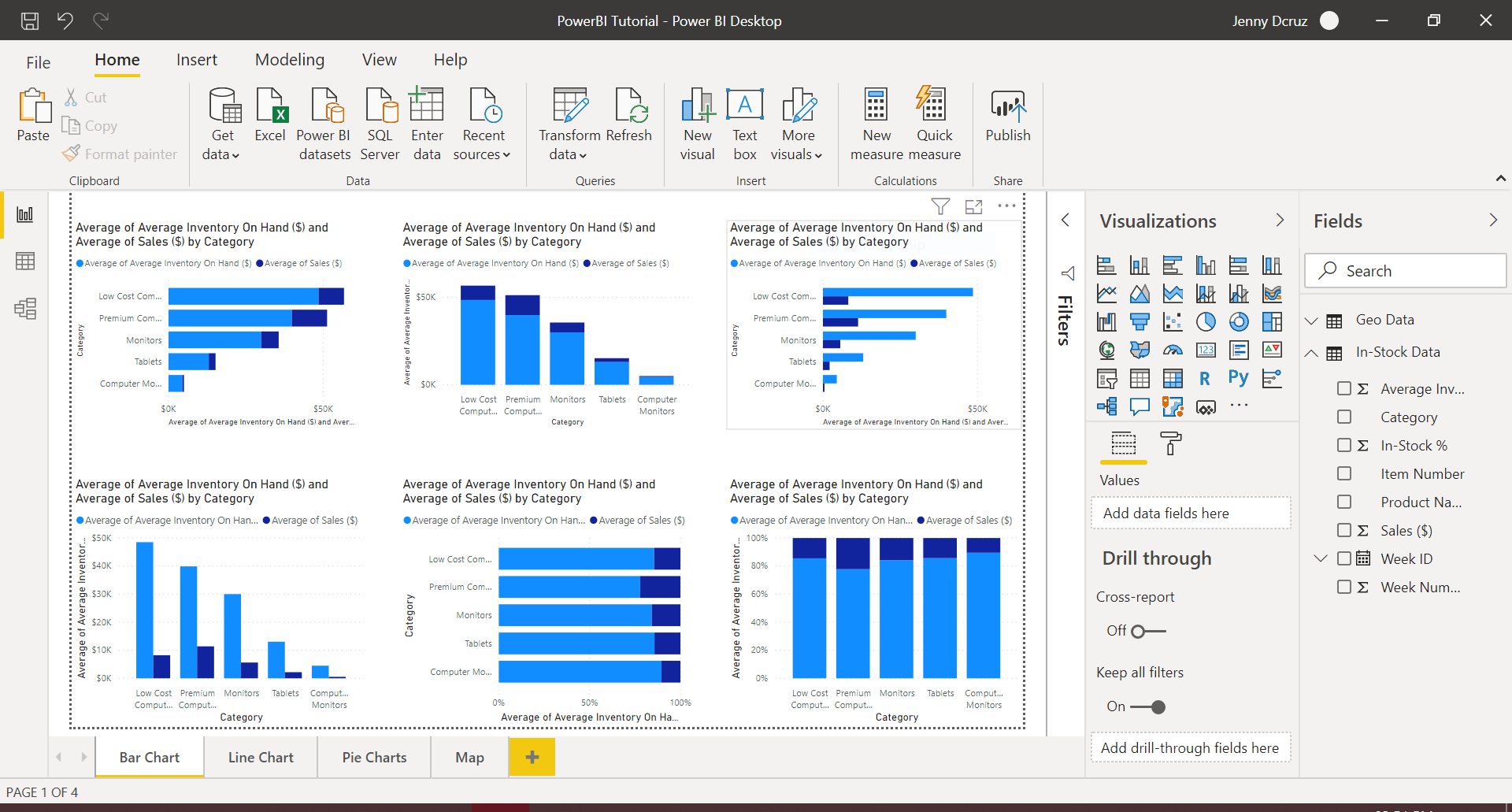Click the Publish button
Viewport: 1512px width, 812px height.
click(1008, 117)
